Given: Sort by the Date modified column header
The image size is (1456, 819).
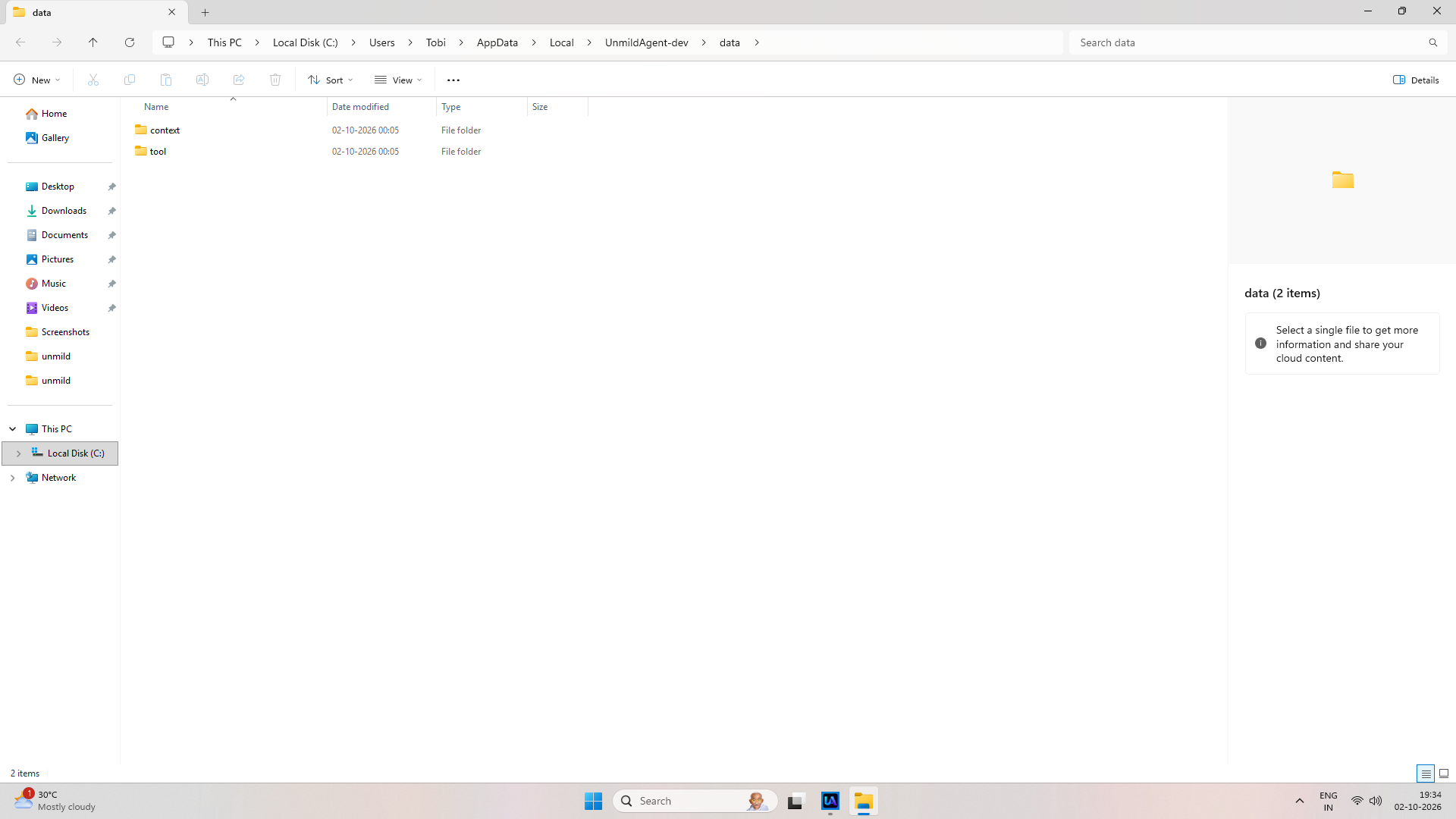Looking at the screenshot, I should 381,107.
